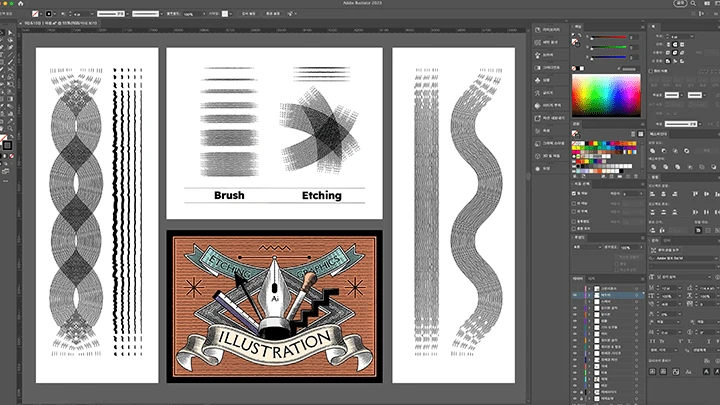Click the None color mode icon under Fill/Stroke
The height and width of the screenshot is (405, 720).
[x=12, y=156]
